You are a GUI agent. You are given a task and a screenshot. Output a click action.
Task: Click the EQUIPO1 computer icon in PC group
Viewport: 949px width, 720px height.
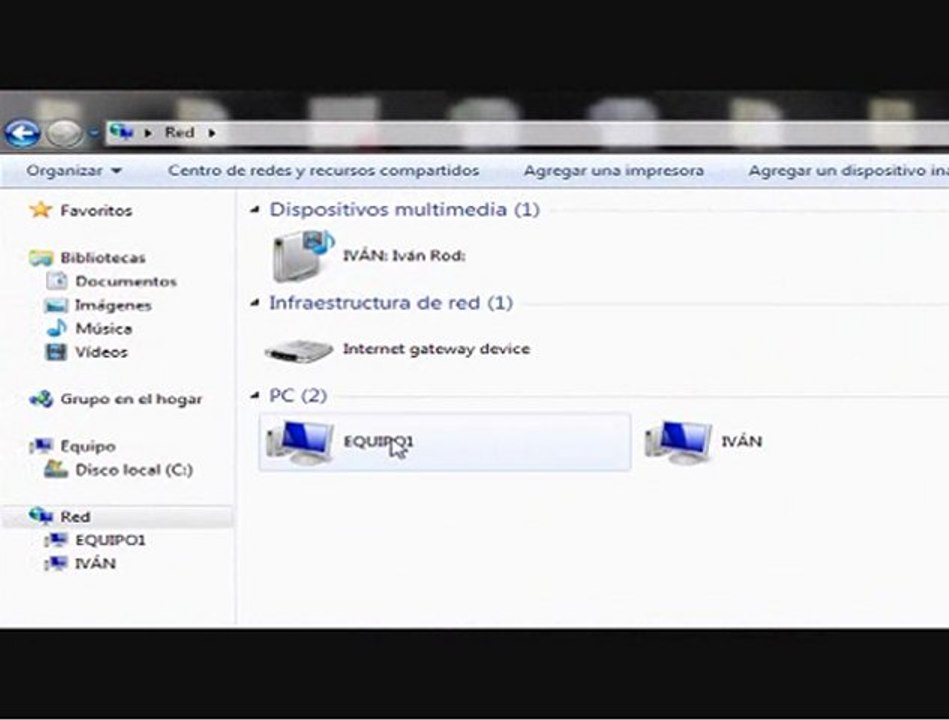click(x=300, y=442)
